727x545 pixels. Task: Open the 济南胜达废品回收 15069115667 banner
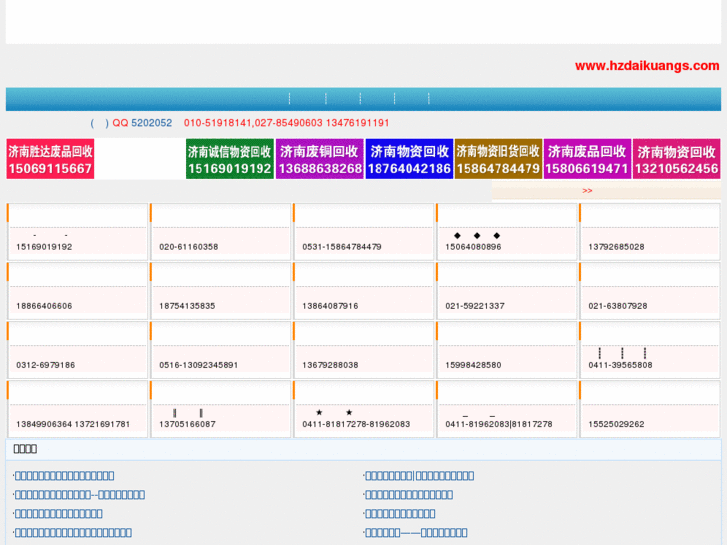[x=50, y=159]
